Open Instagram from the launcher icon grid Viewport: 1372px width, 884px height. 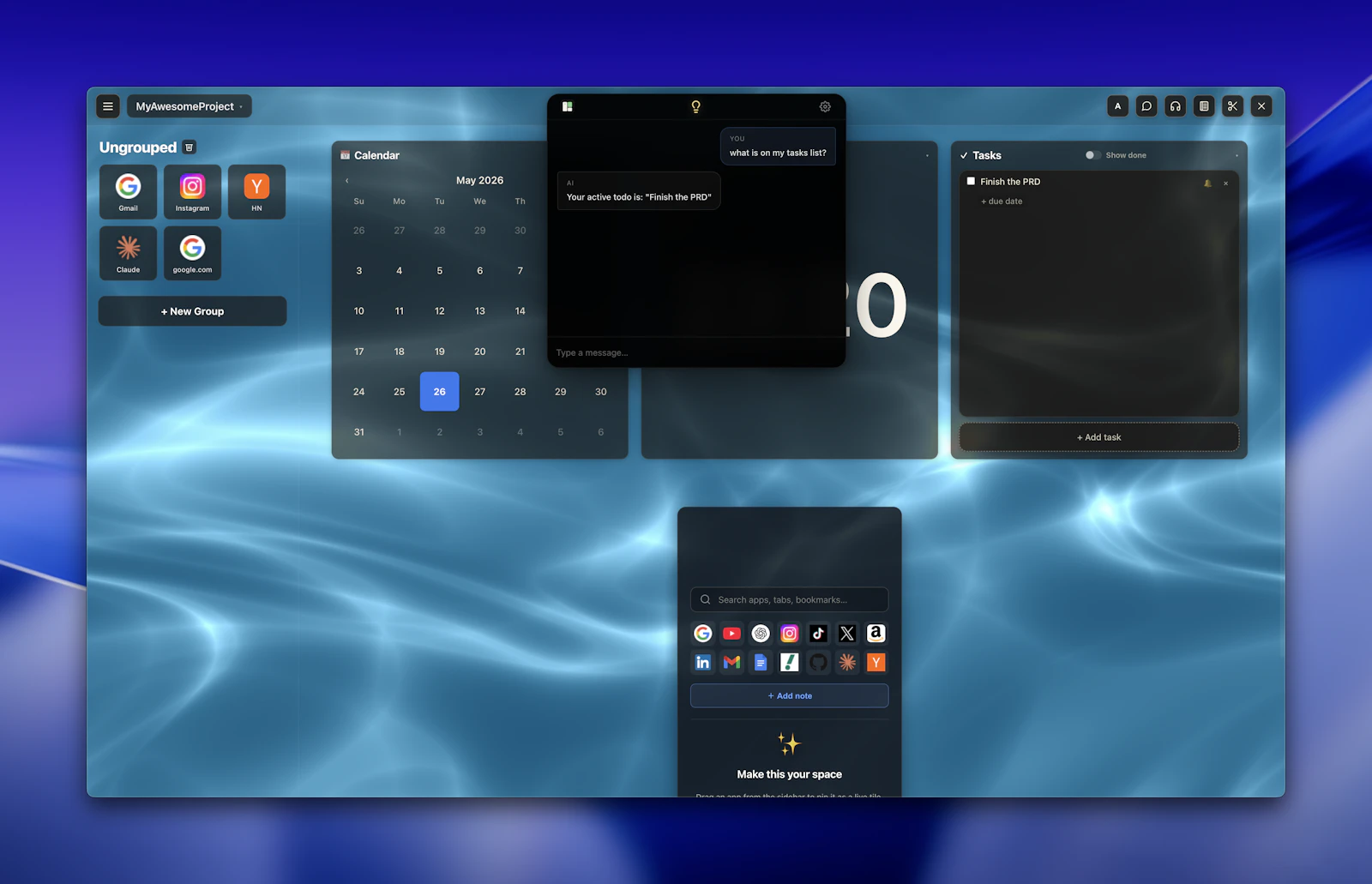(790, 634)
